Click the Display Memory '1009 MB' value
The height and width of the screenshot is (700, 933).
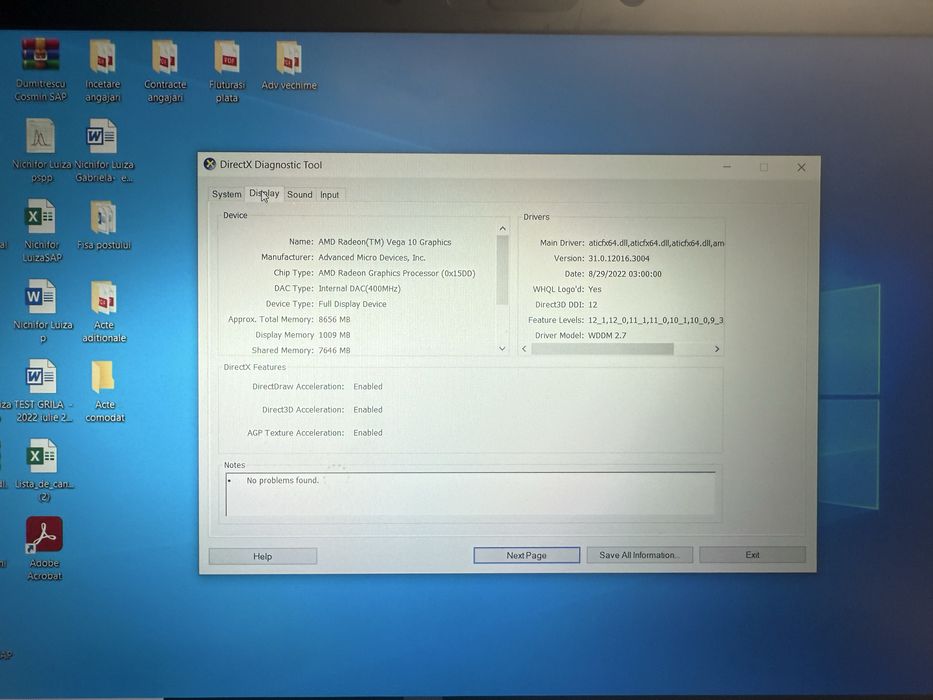(334, 335)
